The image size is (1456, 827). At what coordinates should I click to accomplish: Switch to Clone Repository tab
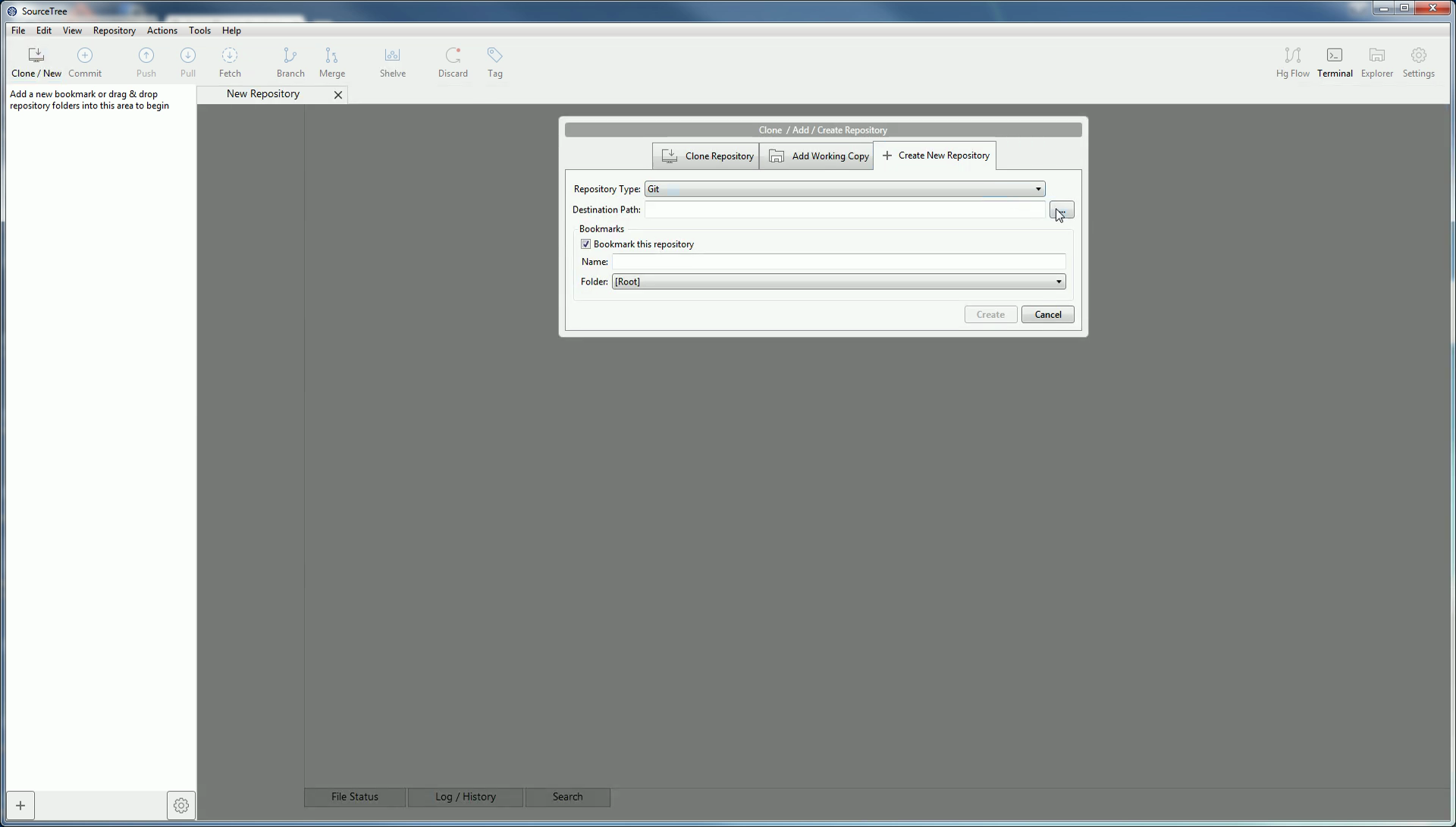tap(706, 156)
